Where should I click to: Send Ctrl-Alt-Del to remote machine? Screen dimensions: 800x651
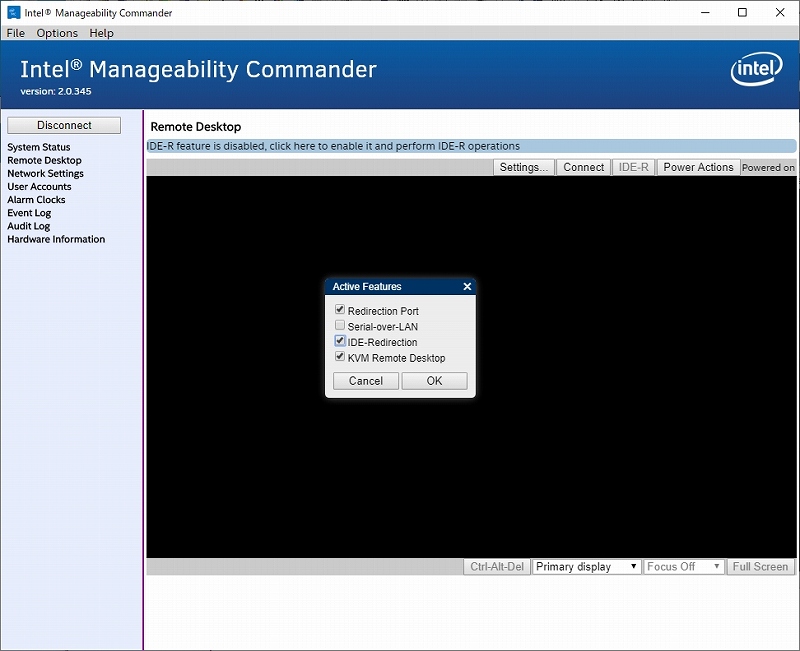[497, 567]
